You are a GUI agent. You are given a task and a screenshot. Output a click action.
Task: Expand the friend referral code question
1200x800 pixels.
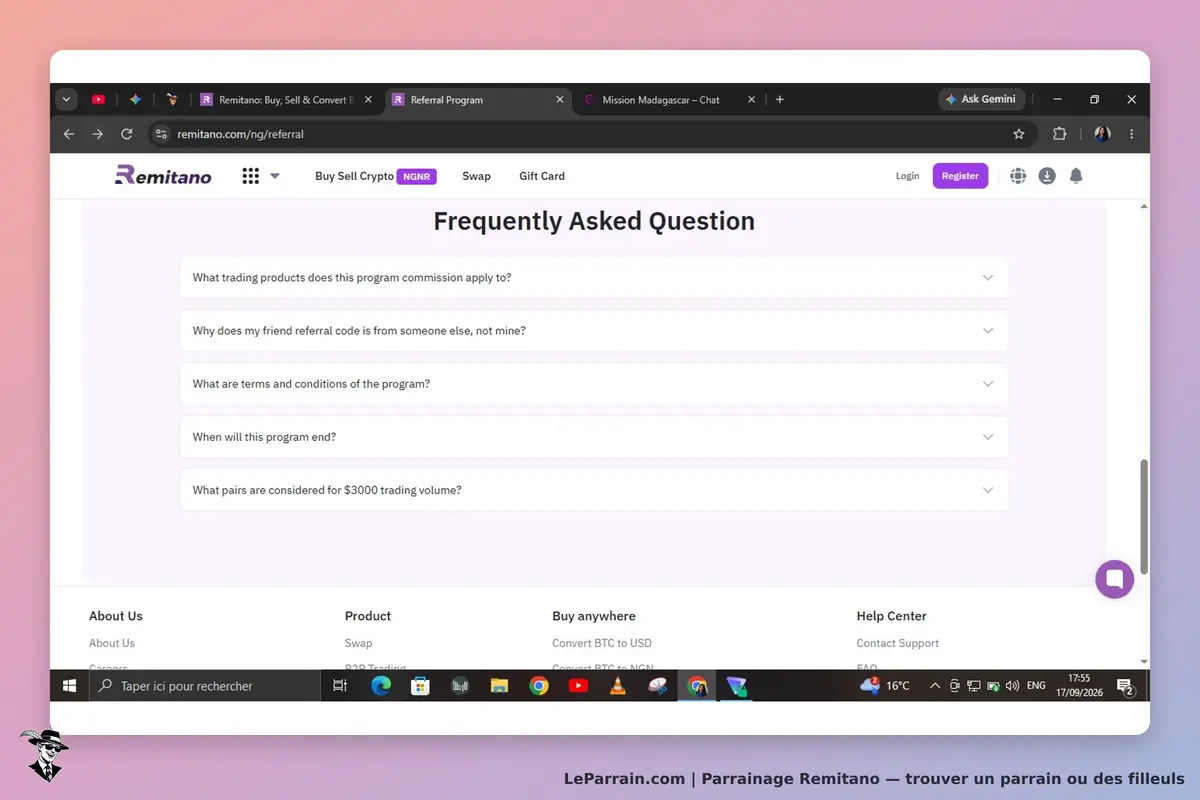coord(594,330)
